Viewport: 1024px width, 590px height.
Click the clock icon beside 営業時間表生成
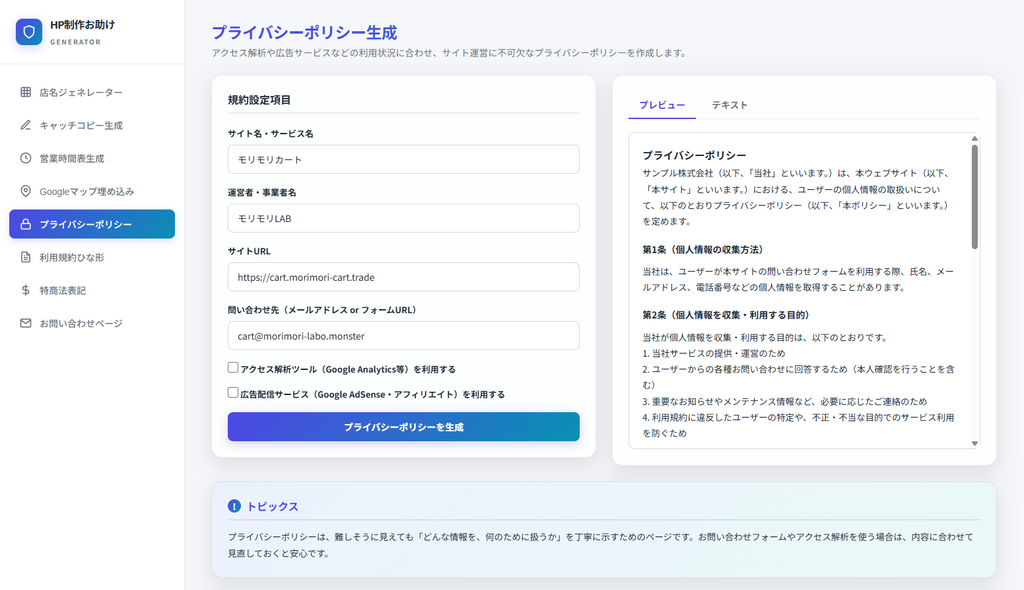pos(25,158)
